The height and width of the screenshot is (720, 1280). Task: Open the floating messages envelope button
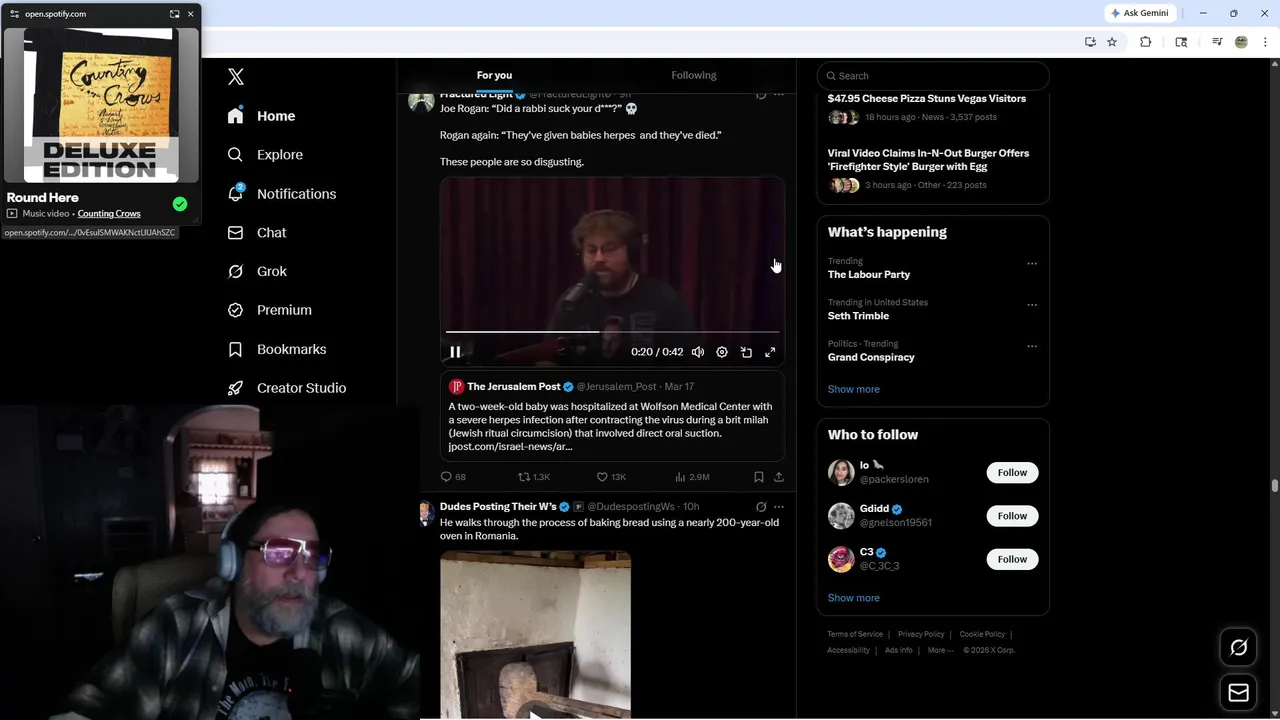1238,693
